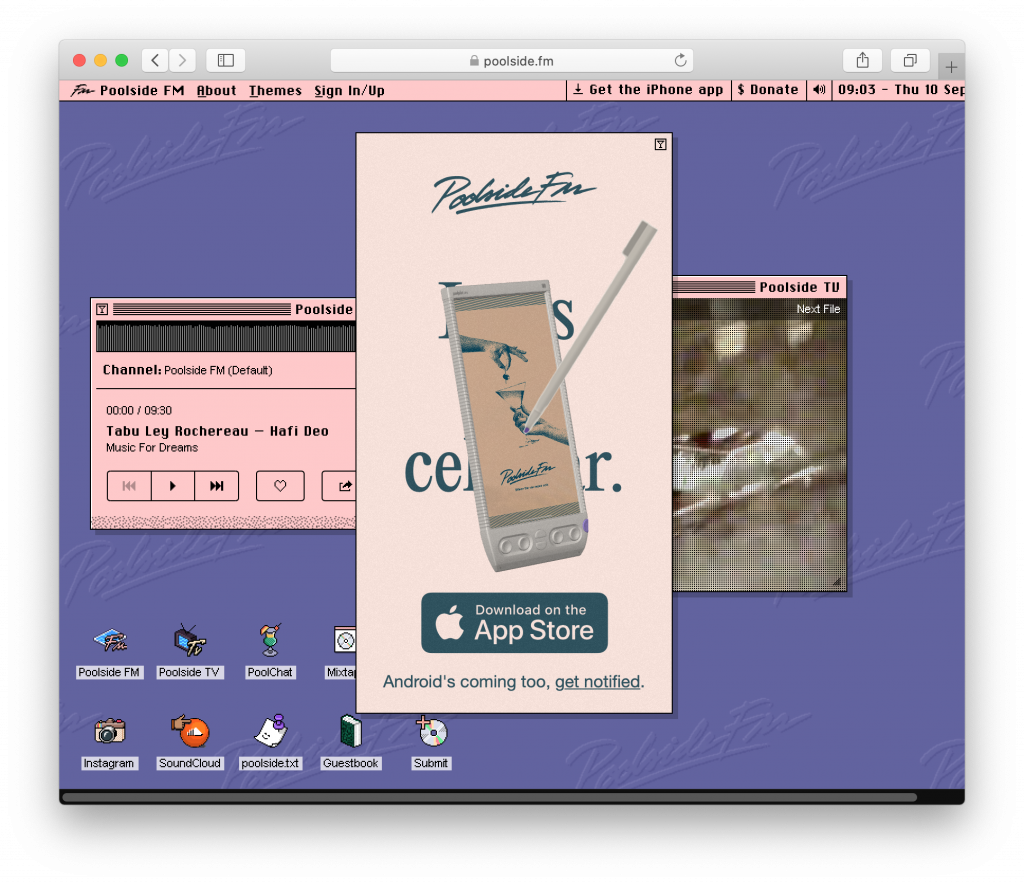This screenshot has height=883, width=1024.
Task: Click the 00:00 / 09:30 time display
Action: click(x=139, y=411)
